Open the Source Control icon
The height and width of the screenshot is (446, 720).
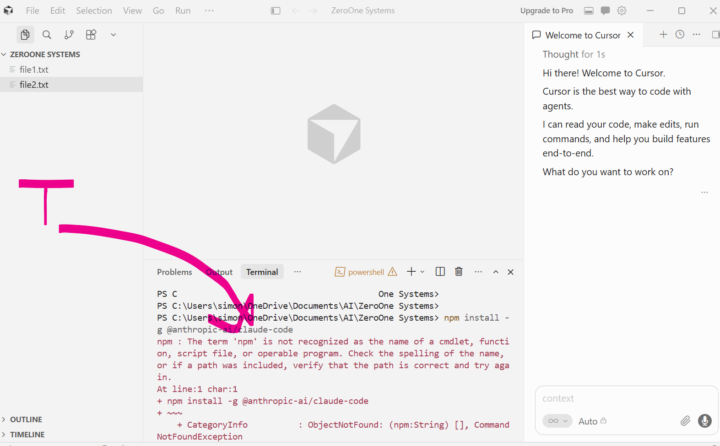[69, 34]
